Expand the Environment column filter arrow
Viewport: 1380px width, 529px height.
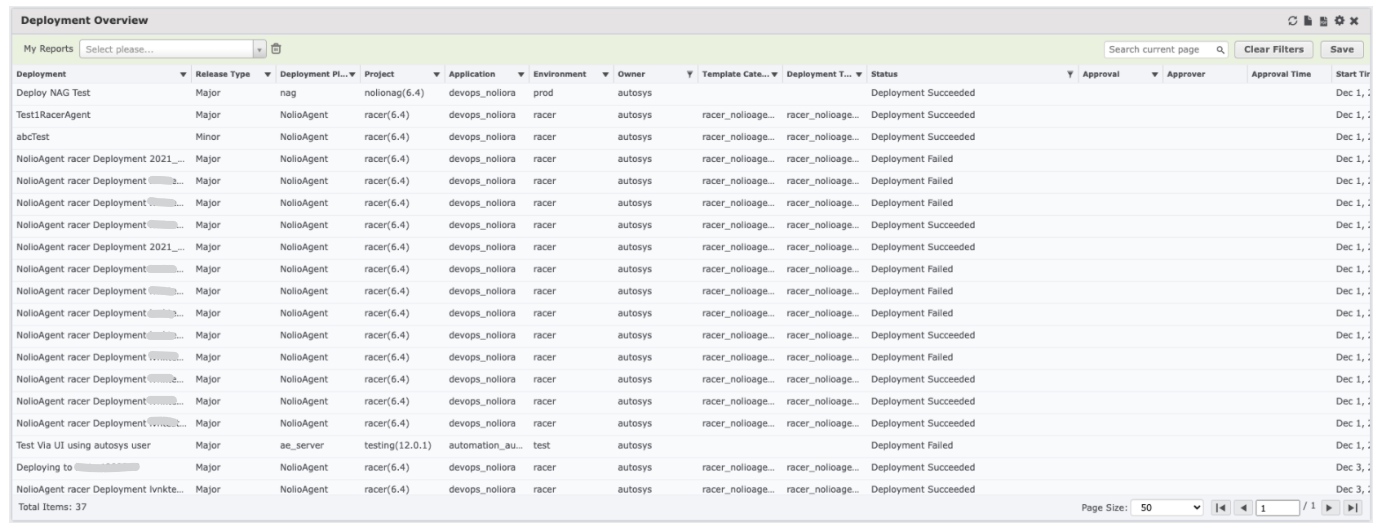[x=605, y=75]
